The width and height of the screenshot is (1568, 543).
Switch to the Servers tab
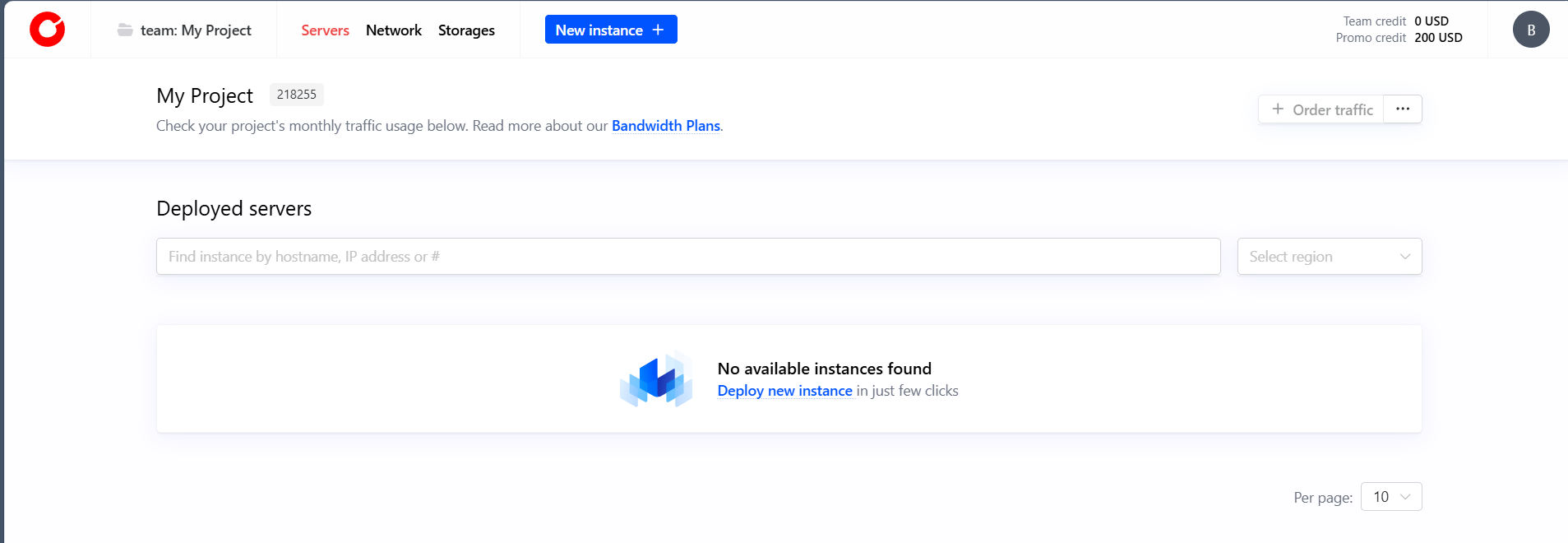[x=325, y=30]
